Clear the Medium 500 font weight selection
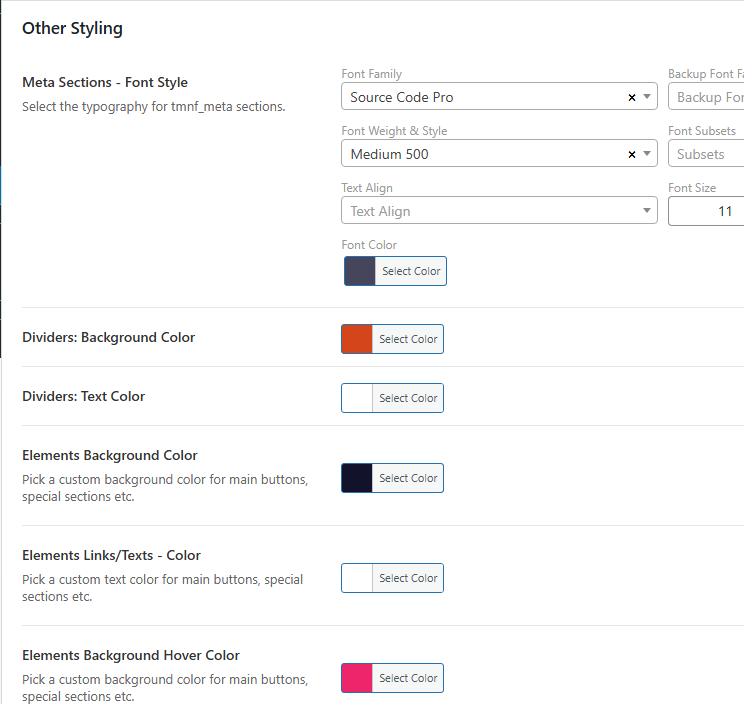The image size is (744, 704). point(631,155)
